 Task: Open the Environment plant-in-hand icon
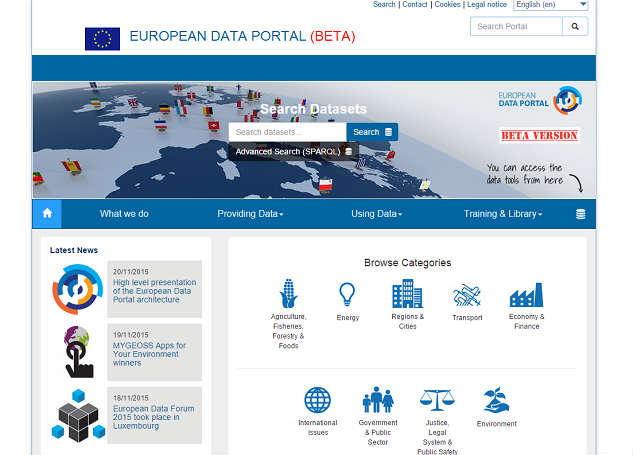[x=497, y=400]
